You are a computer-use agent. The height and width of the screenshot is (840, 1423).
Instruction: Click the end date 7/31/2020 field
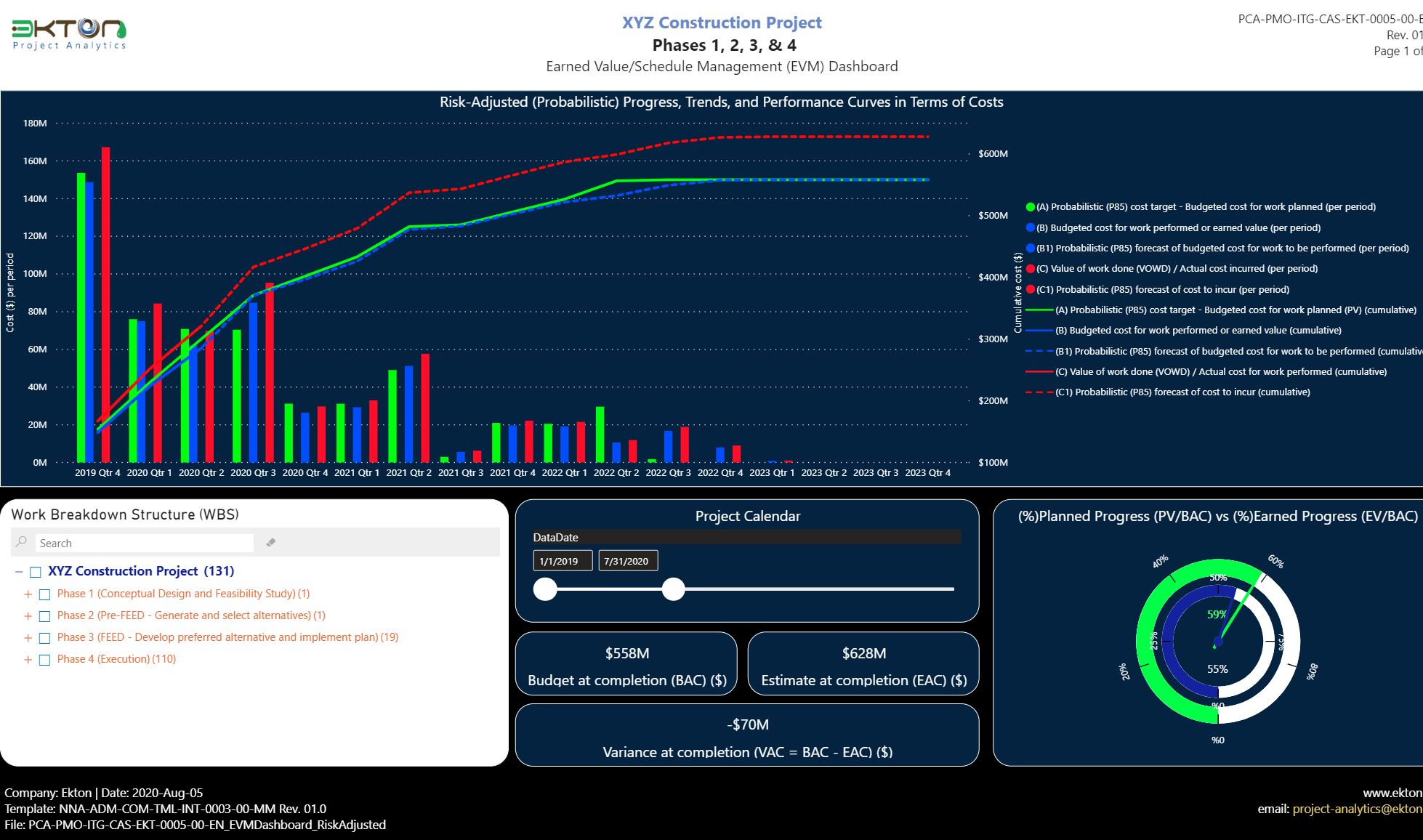coord(628,561)
